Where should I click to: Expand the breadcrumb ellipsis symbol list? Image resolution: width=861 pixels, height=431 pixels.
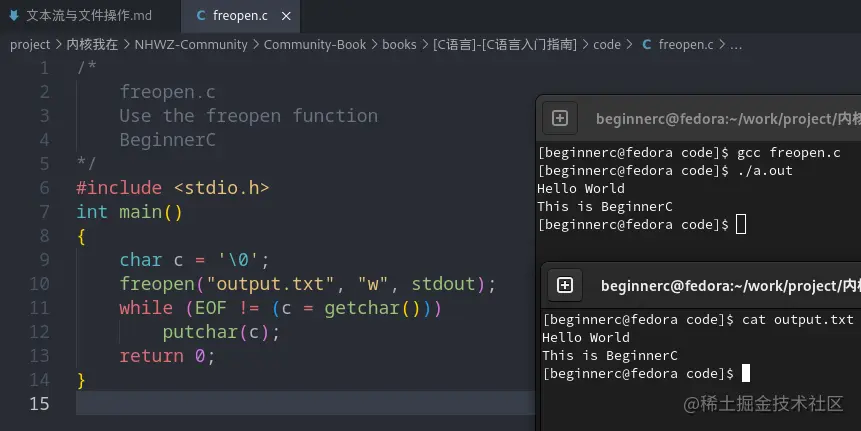736,45
